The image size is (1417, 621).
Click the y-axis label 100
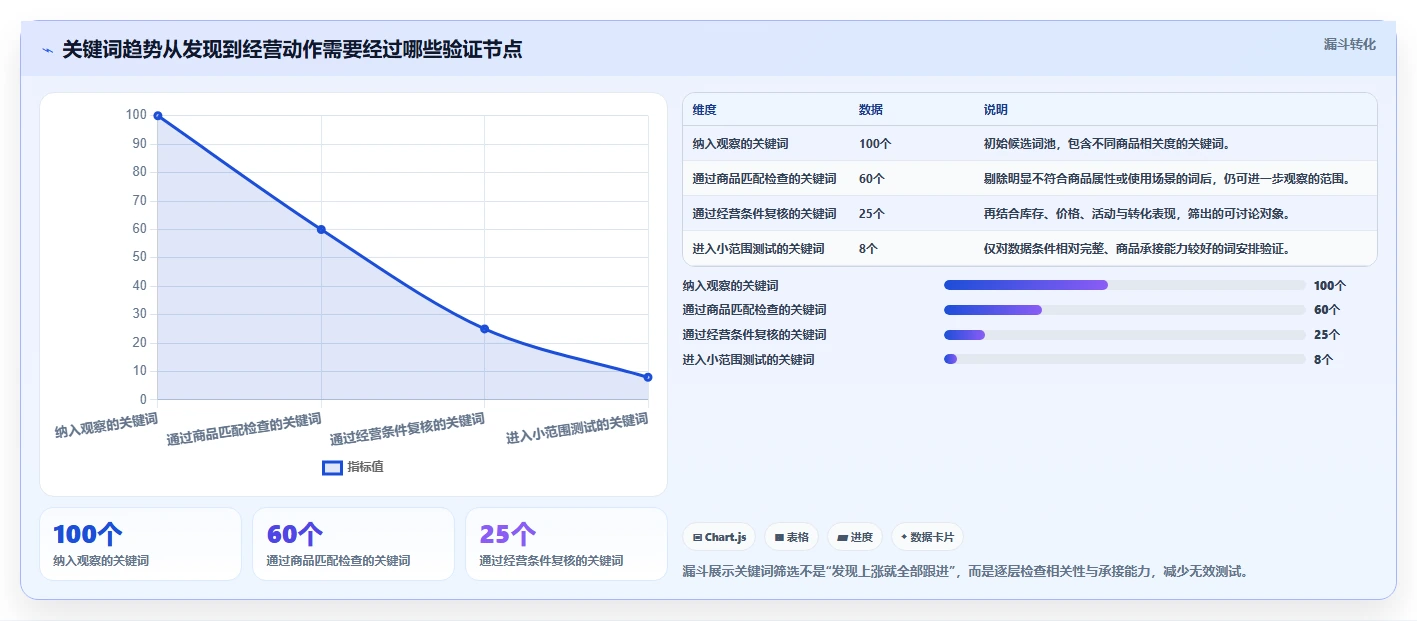pyautogui.click(x=136, y=115)
